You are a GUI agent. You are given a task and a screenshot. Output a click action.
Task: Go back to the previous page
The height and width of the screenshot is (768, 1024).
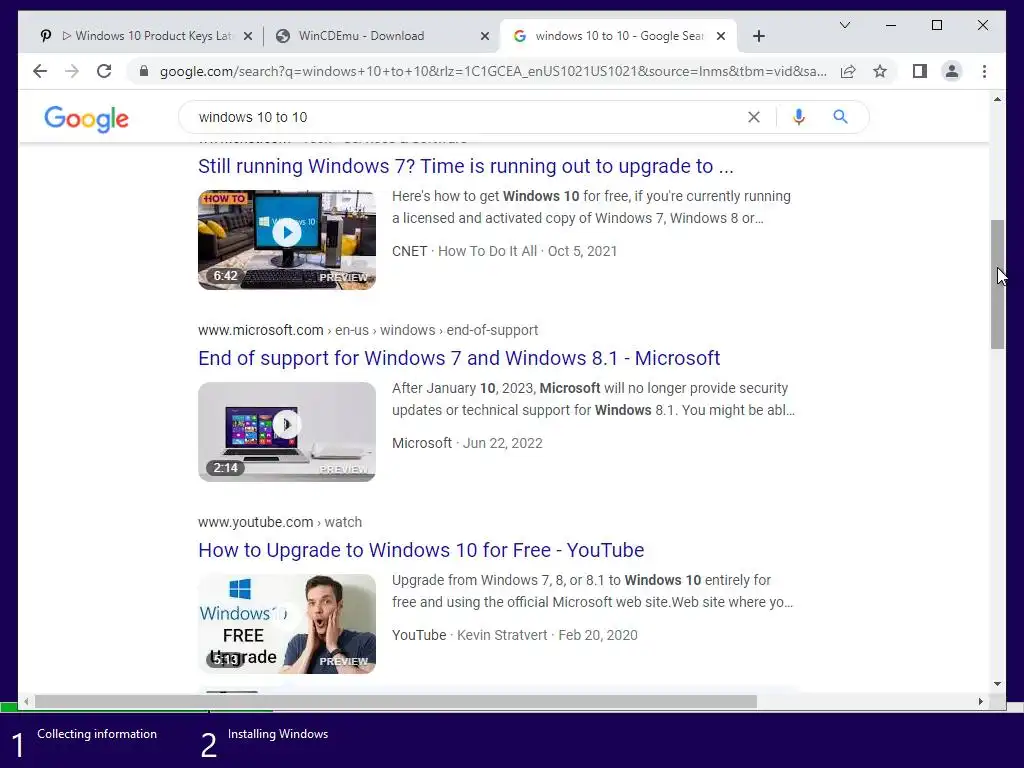(x=40, y=71)
